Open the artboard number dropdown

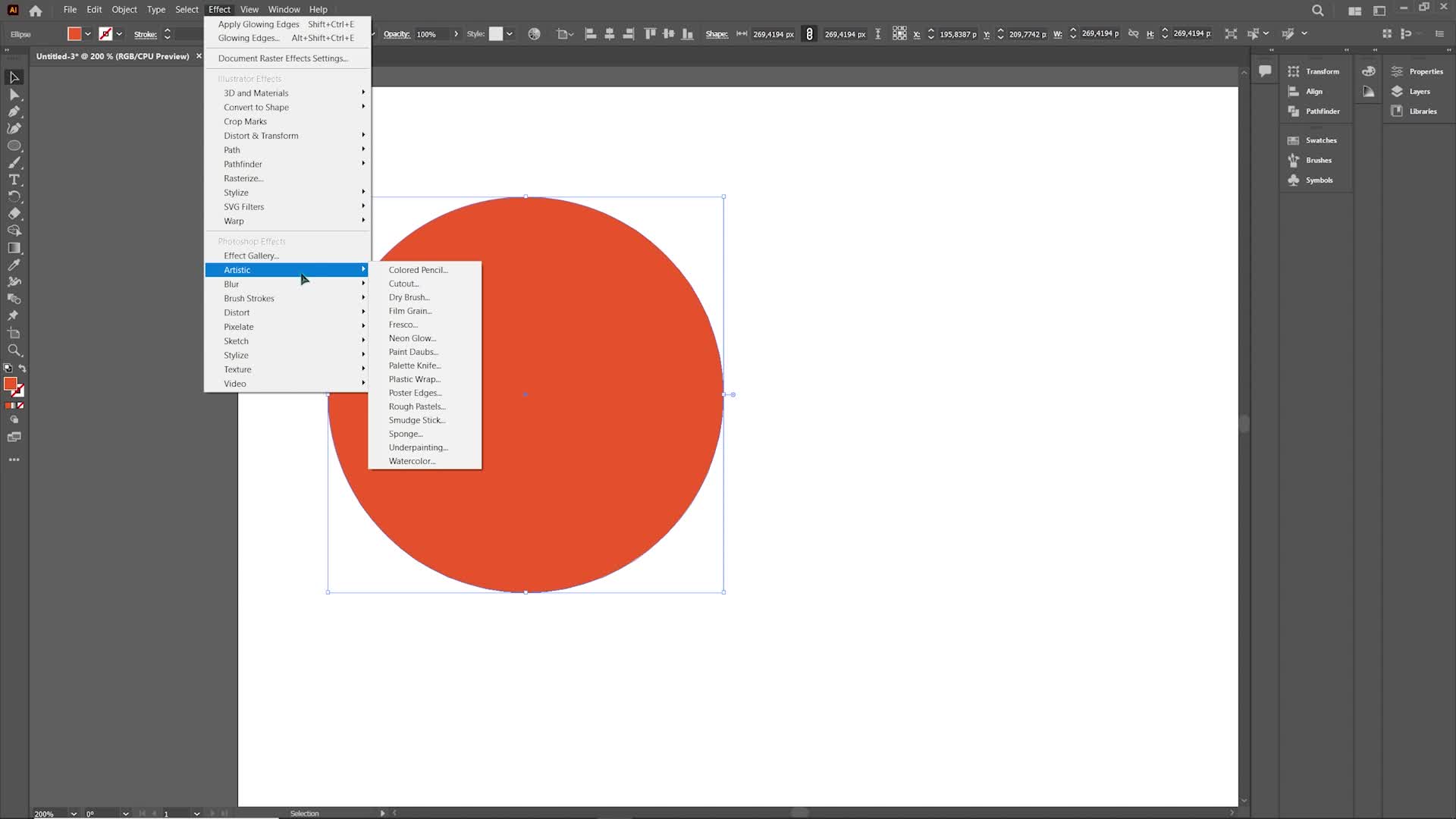[197, 814]
